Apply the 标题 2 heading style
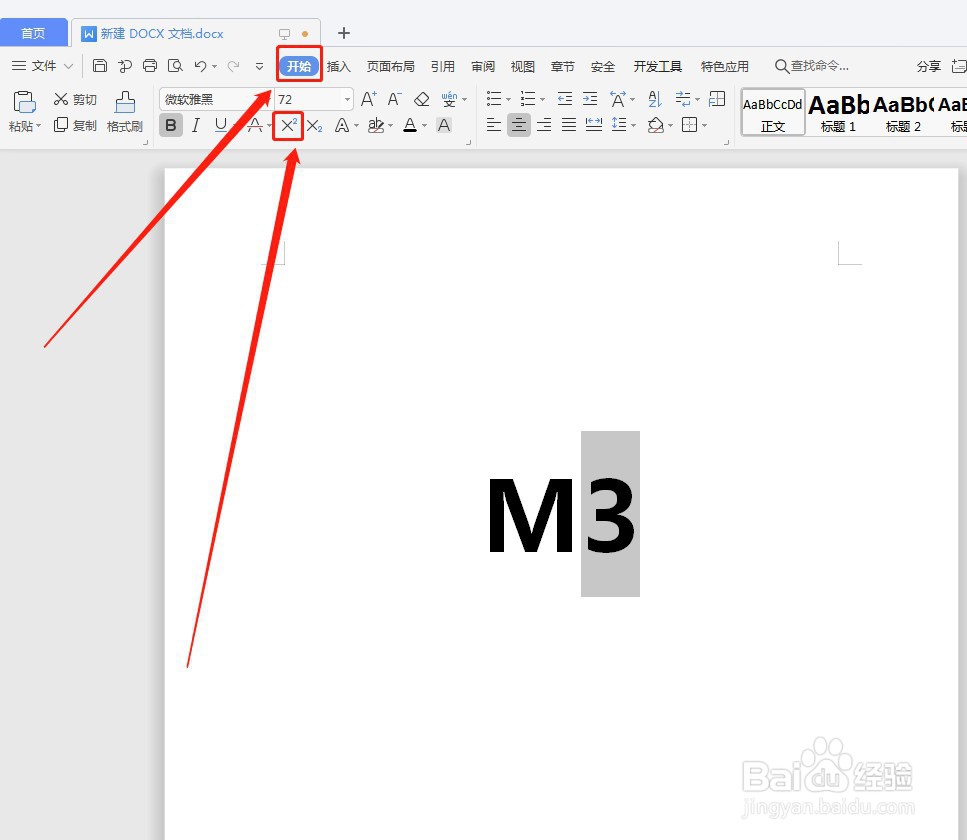Image resolution: width=967 pixels, height=840 pixels. [x=903, y=112]
